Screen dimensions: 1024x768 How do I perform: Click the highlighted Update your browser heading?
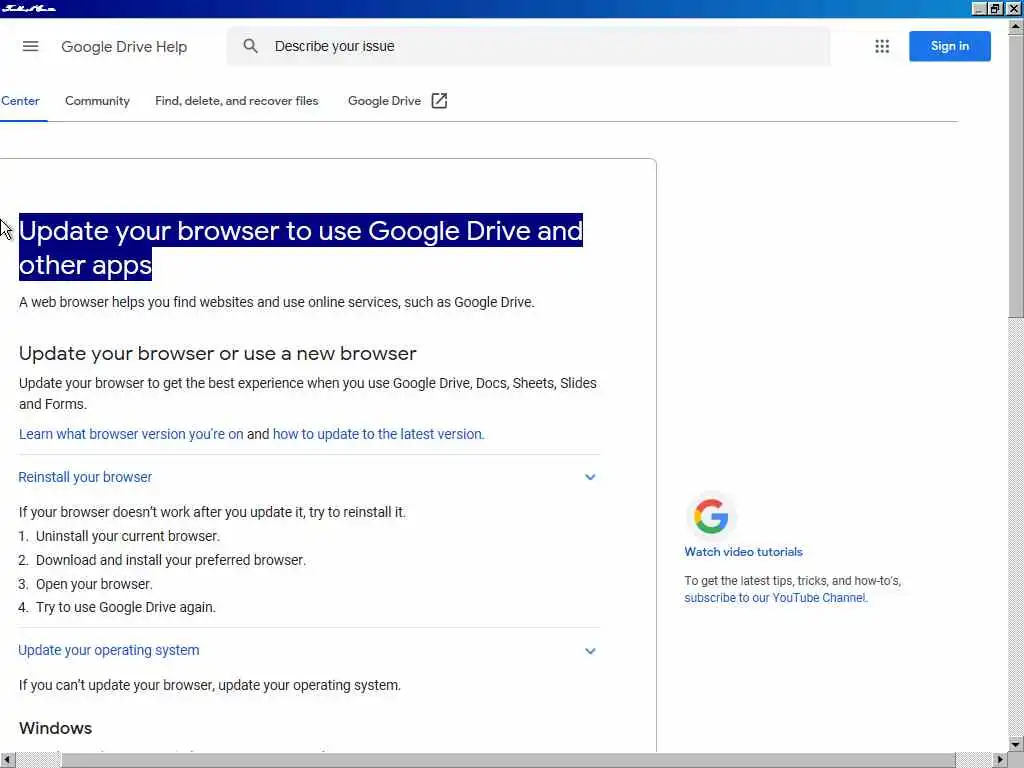click(x=300, y=248)
